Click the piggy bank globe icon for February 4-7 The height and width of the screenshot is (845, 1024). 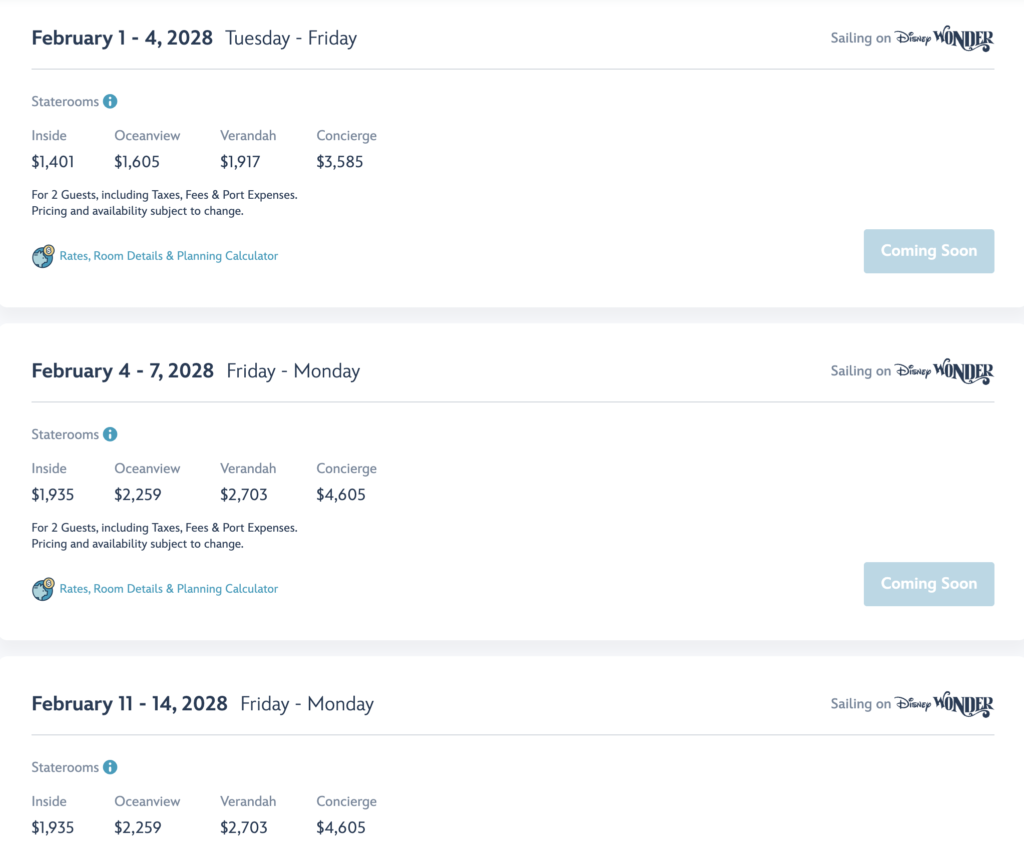43,589
